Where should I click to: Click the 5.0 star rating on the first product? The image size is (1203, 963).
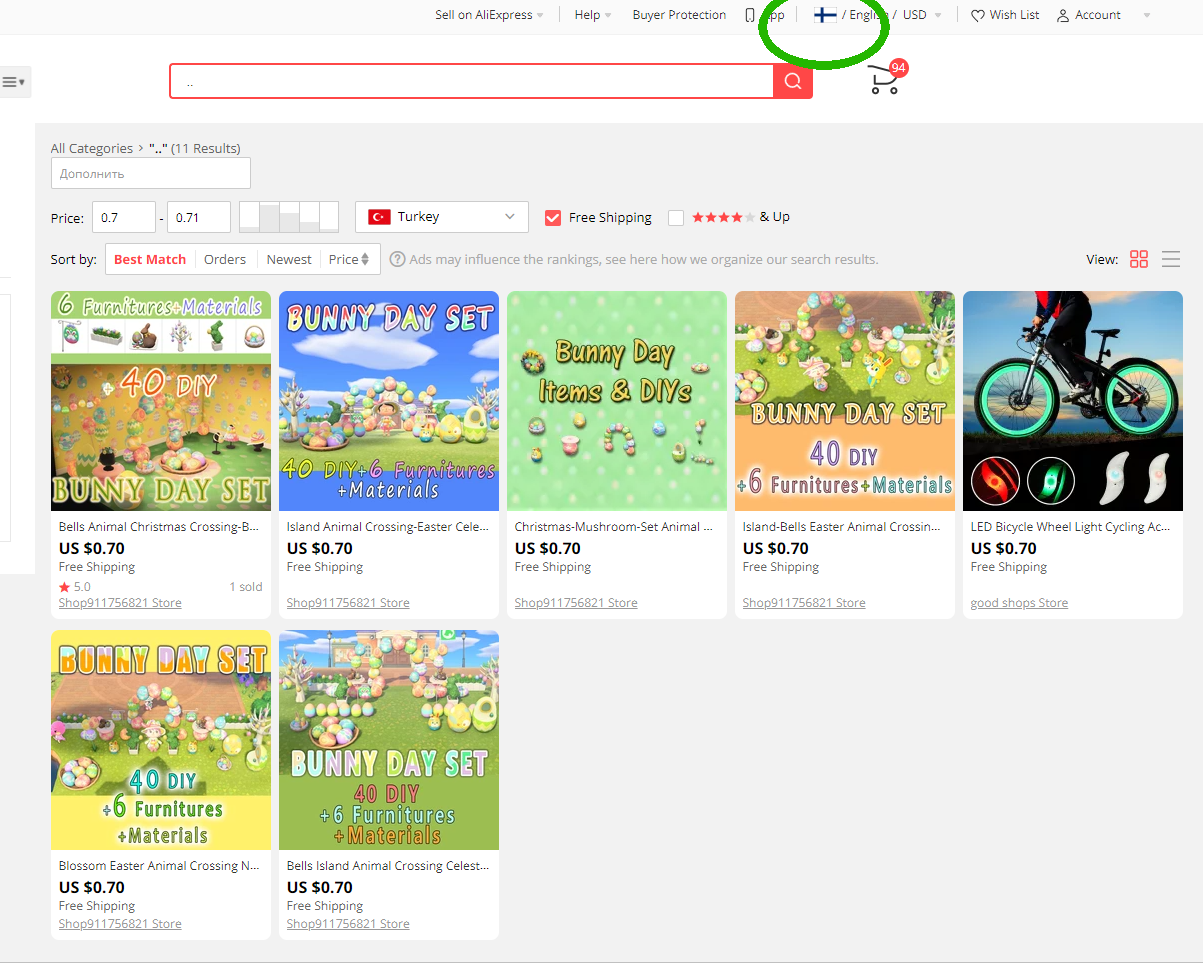pyautogui.click(x=75, y=587)
